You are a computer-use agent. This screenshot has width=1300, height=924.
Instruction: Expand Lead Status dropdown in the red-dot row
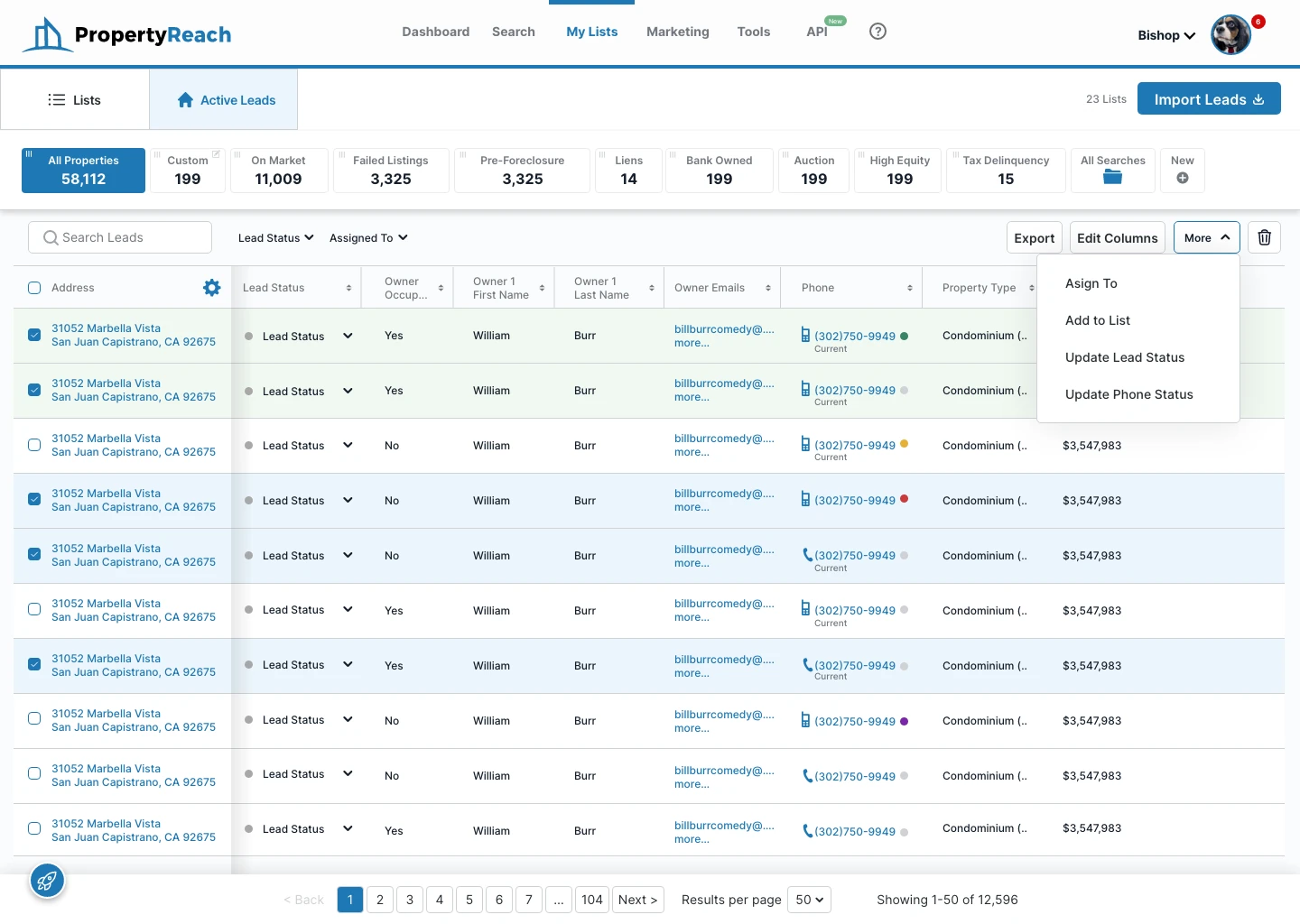tap(348, 500)
